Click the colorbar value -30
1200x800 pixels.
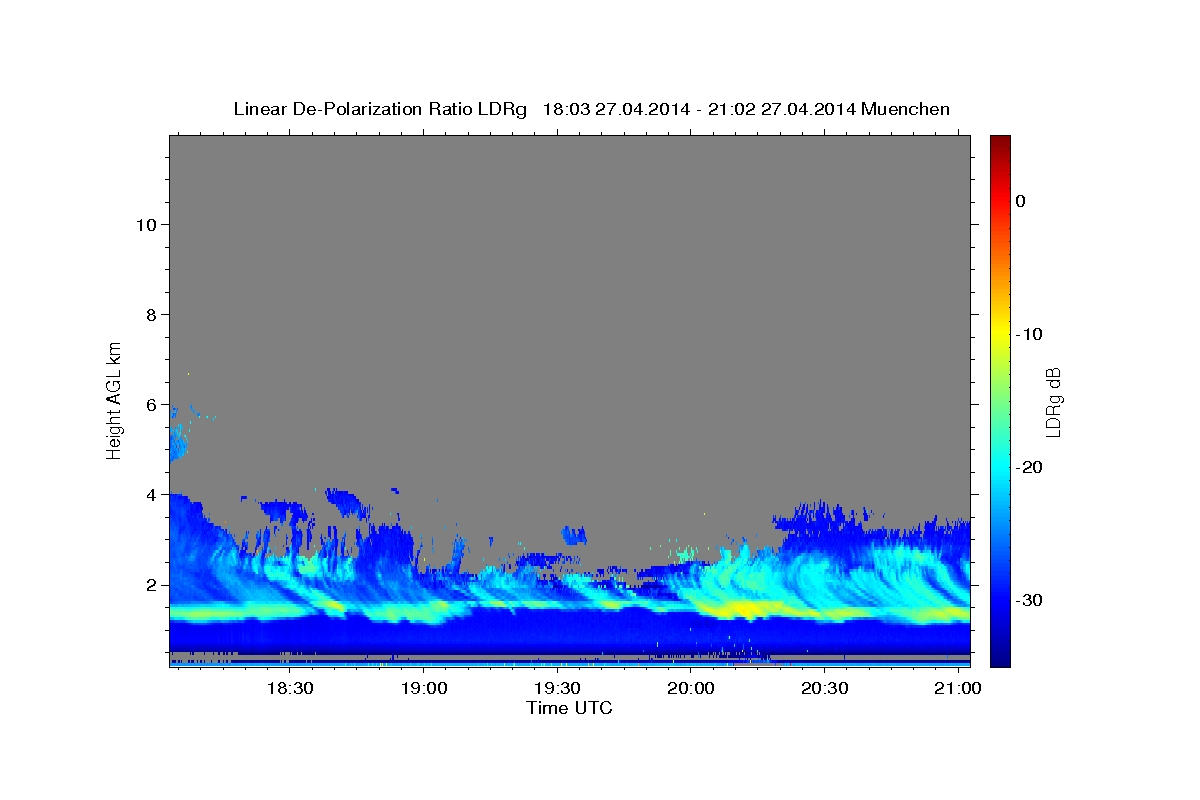pyautogui.click(x=1029, y=600)
